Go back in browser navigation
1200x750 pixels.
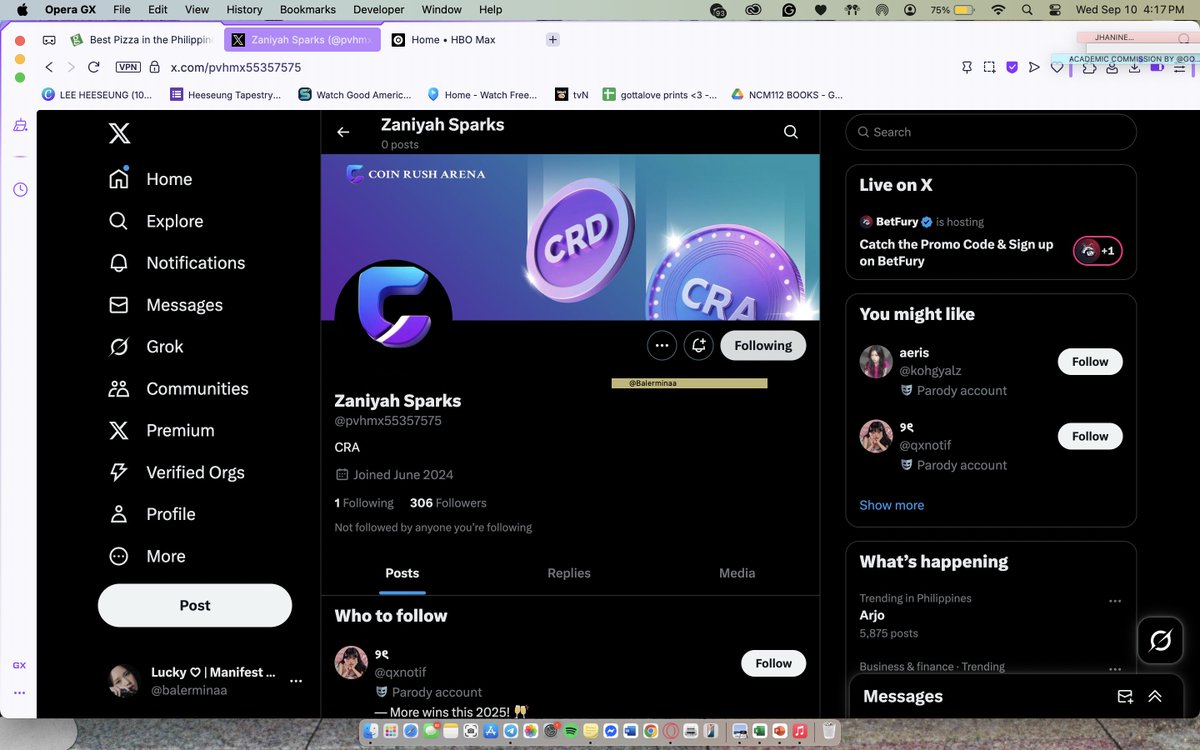pos(49,67)
